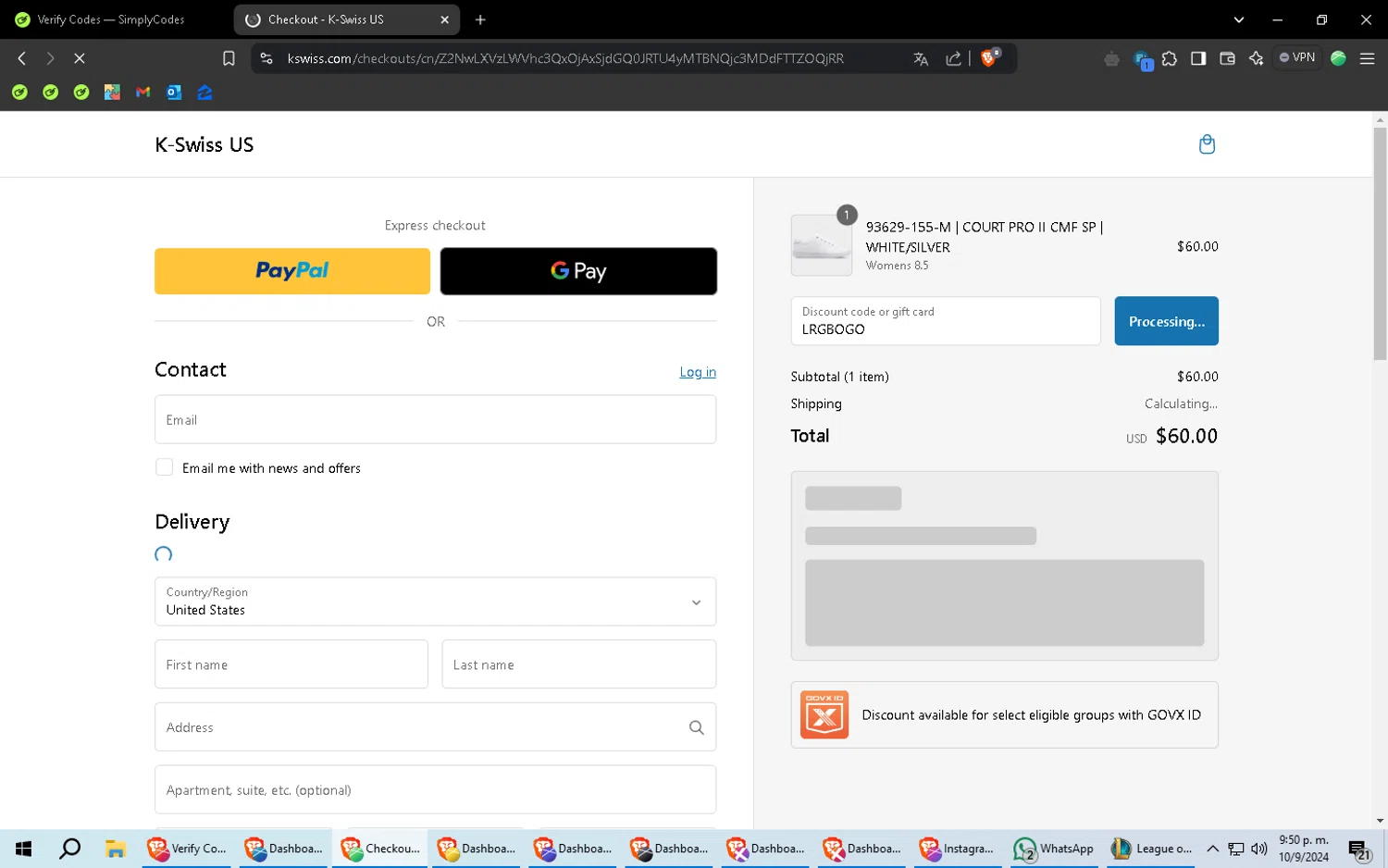The width and height of the screenshot is (1388, 868).
Task: Click the K-Swiss US store title
Action: pos(204,144)
